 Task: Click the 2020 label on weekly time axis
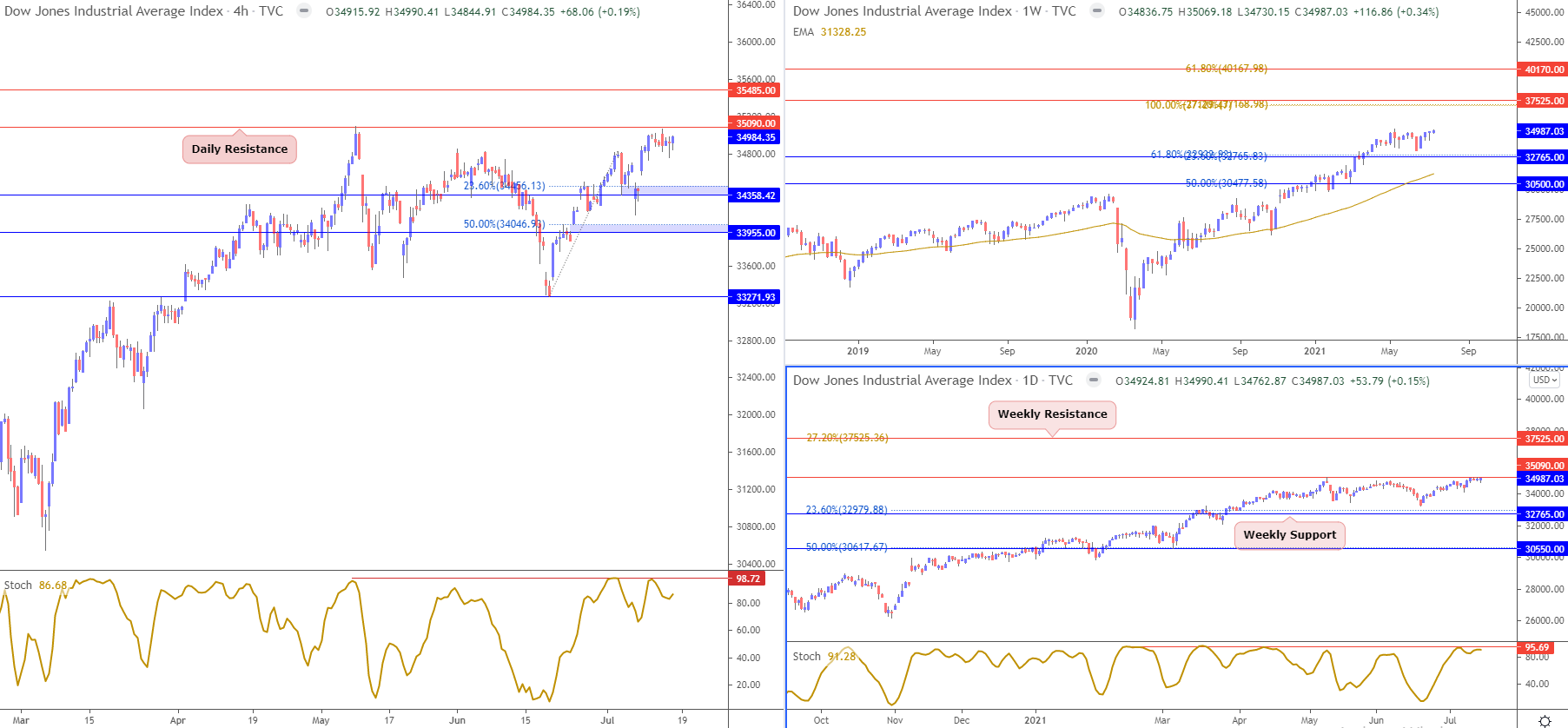coord(1086,351)
